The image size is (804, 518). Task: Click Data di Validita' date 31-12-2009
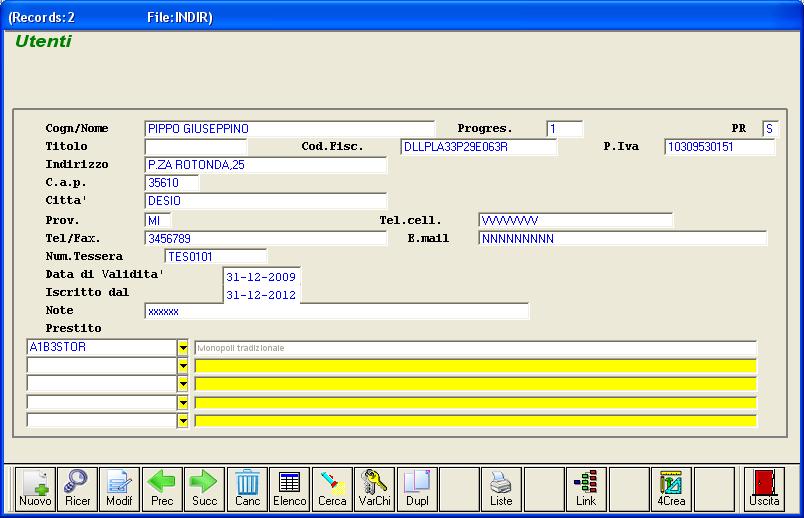261,277
